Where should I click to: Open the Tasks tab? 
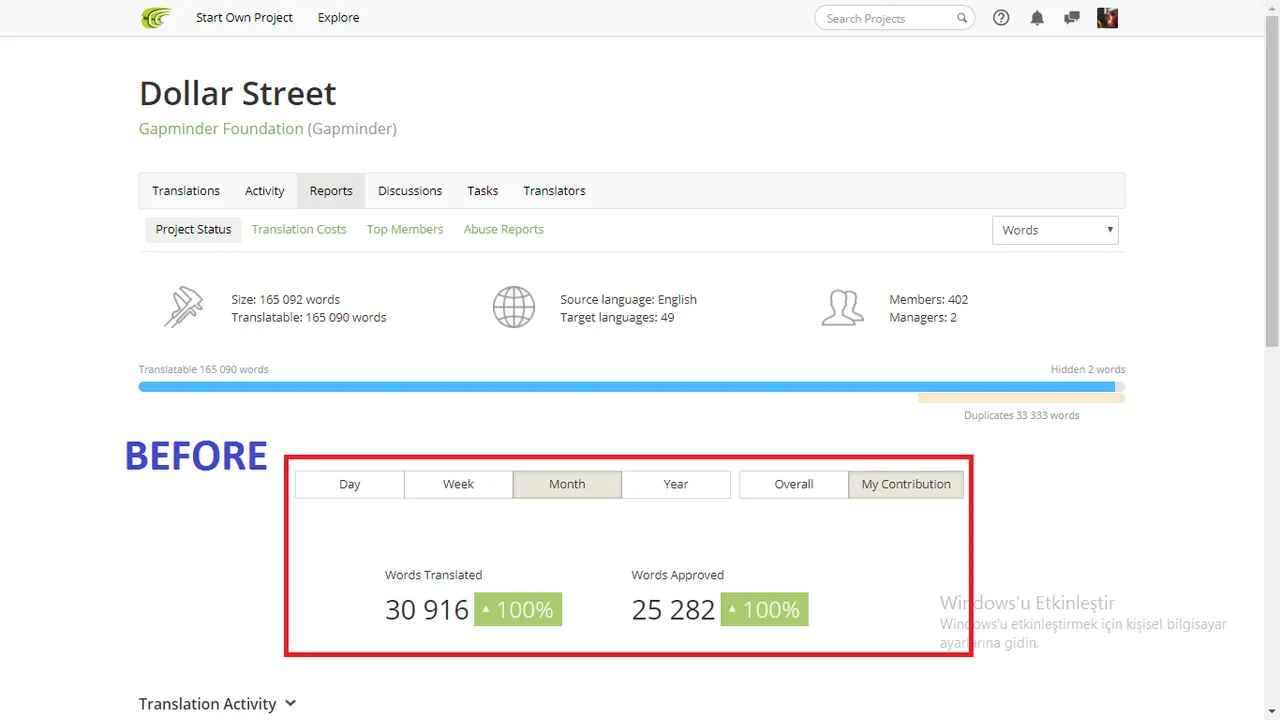[482, 191]
